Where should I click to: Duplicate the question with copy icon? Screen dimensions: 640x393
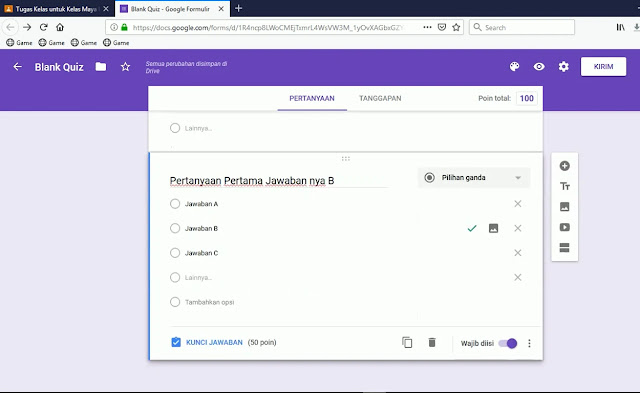[x=407, y=342]
